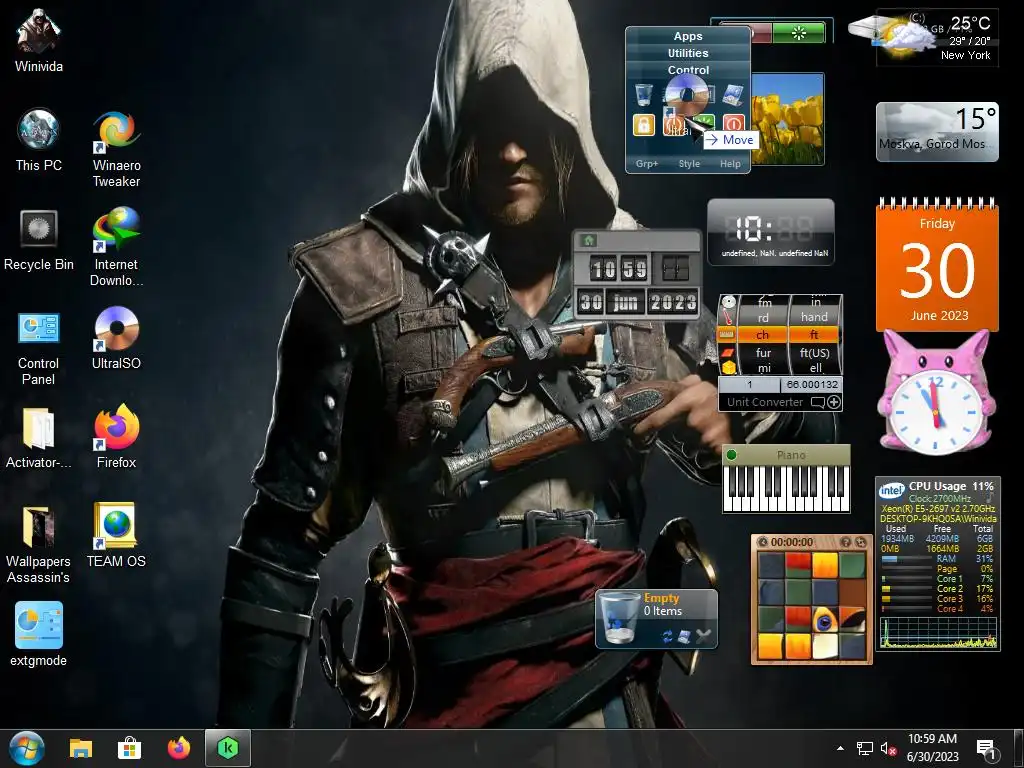Open the TEAM OS shortcut
This screenshot has width=1024, height=768.
click(x=116, y=536)
